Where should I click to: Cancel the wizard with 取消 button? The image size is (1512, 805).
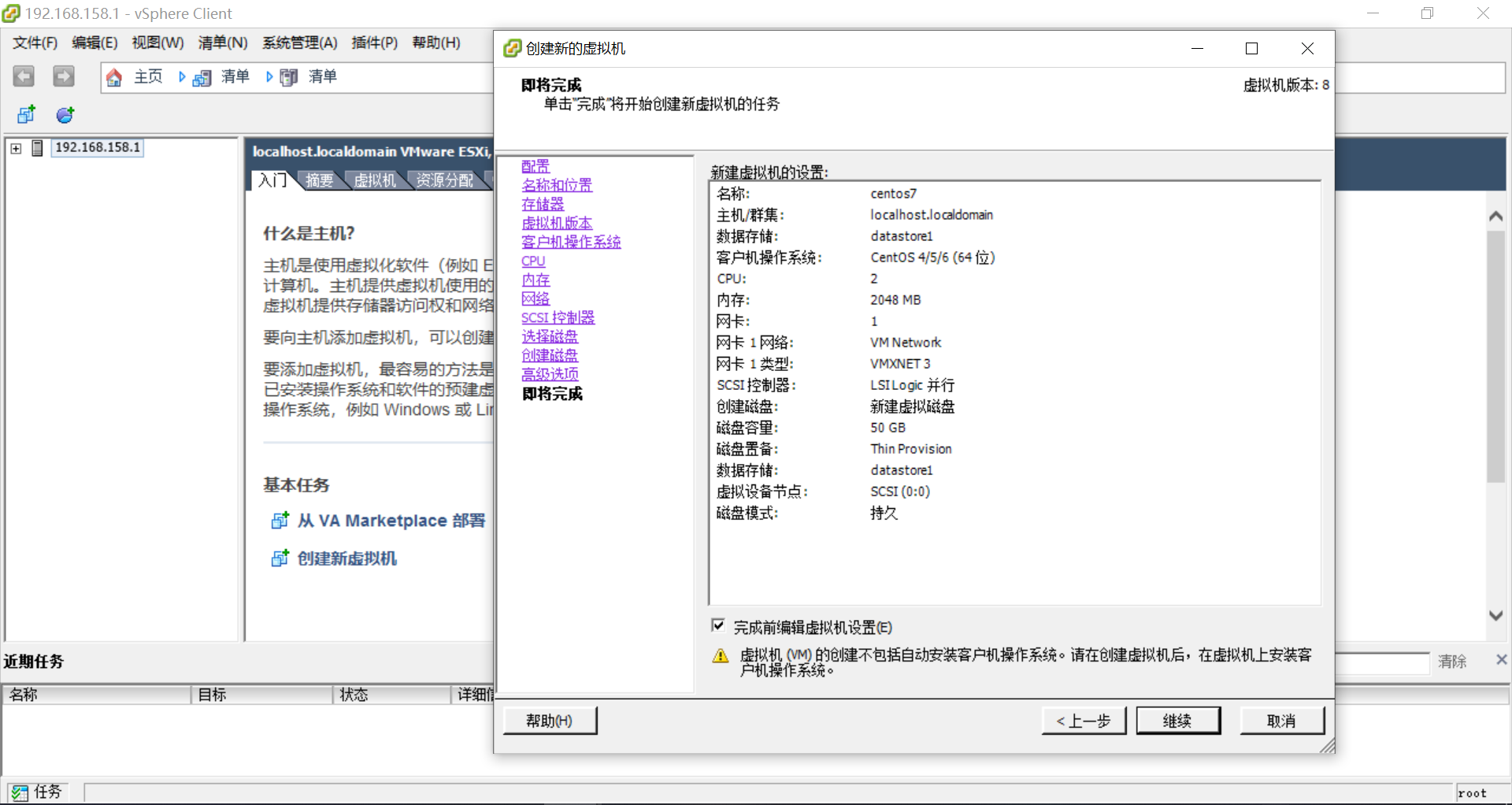[x=1282, y=720]
